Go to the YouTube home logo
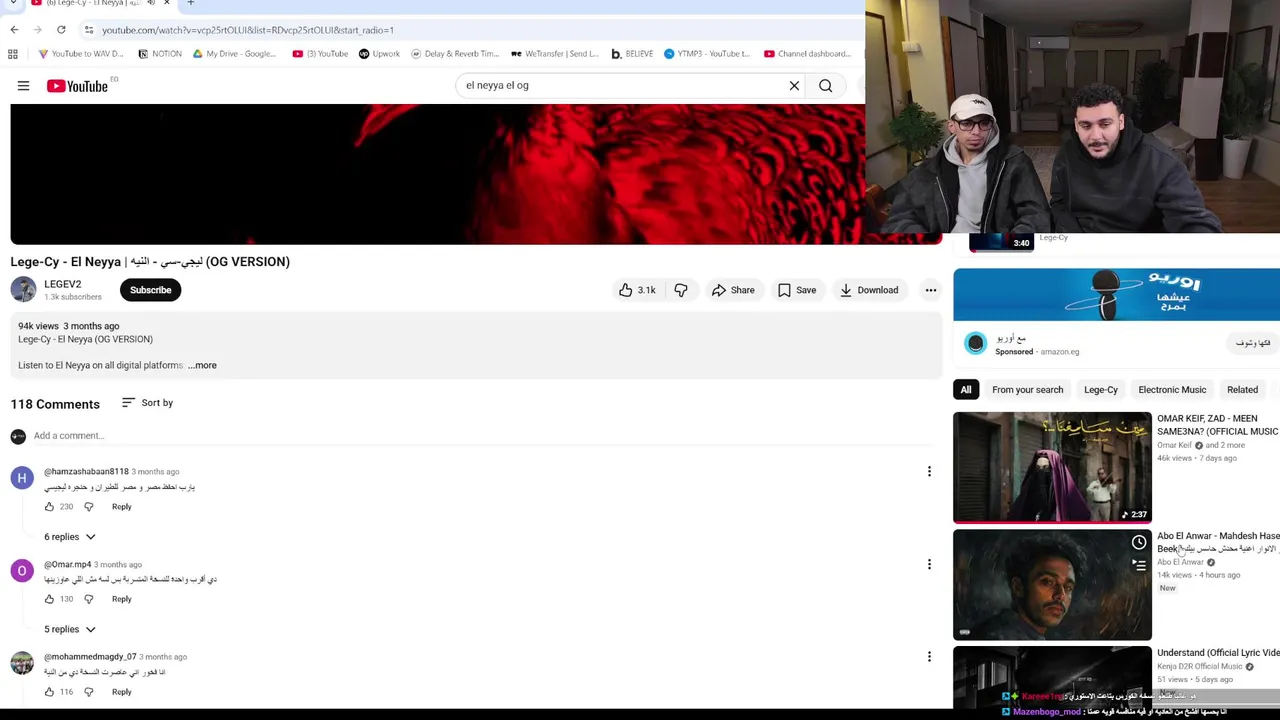1280x720 pixels. 77,86
